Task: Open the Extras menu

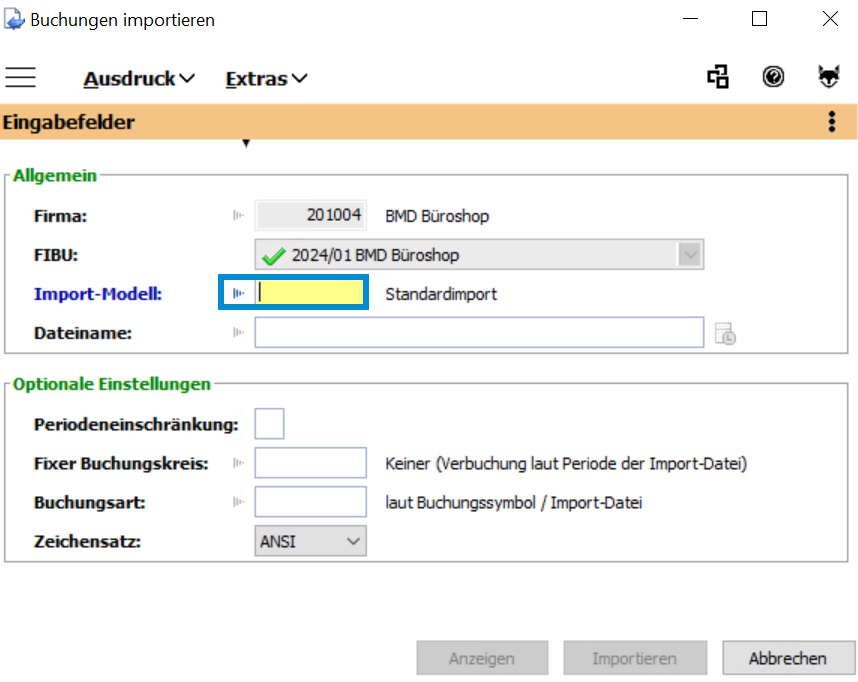Action: tap(266, 78)
